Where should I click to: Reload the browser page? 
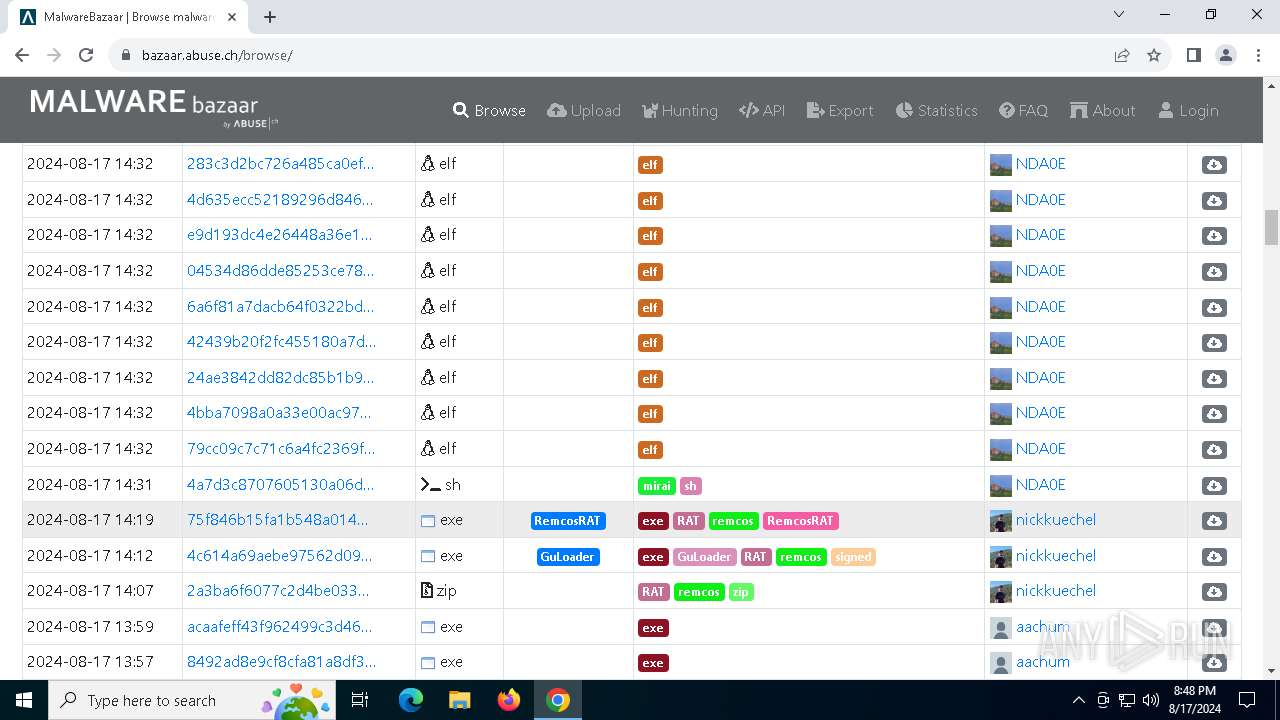point(86,55)
